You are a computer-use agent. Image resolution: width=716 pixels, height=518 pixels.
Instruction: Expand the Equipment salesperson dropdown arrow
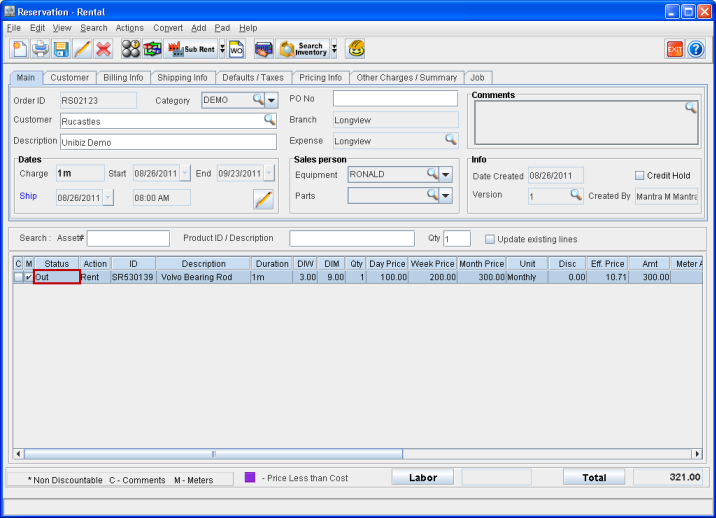tap(445, 174)
